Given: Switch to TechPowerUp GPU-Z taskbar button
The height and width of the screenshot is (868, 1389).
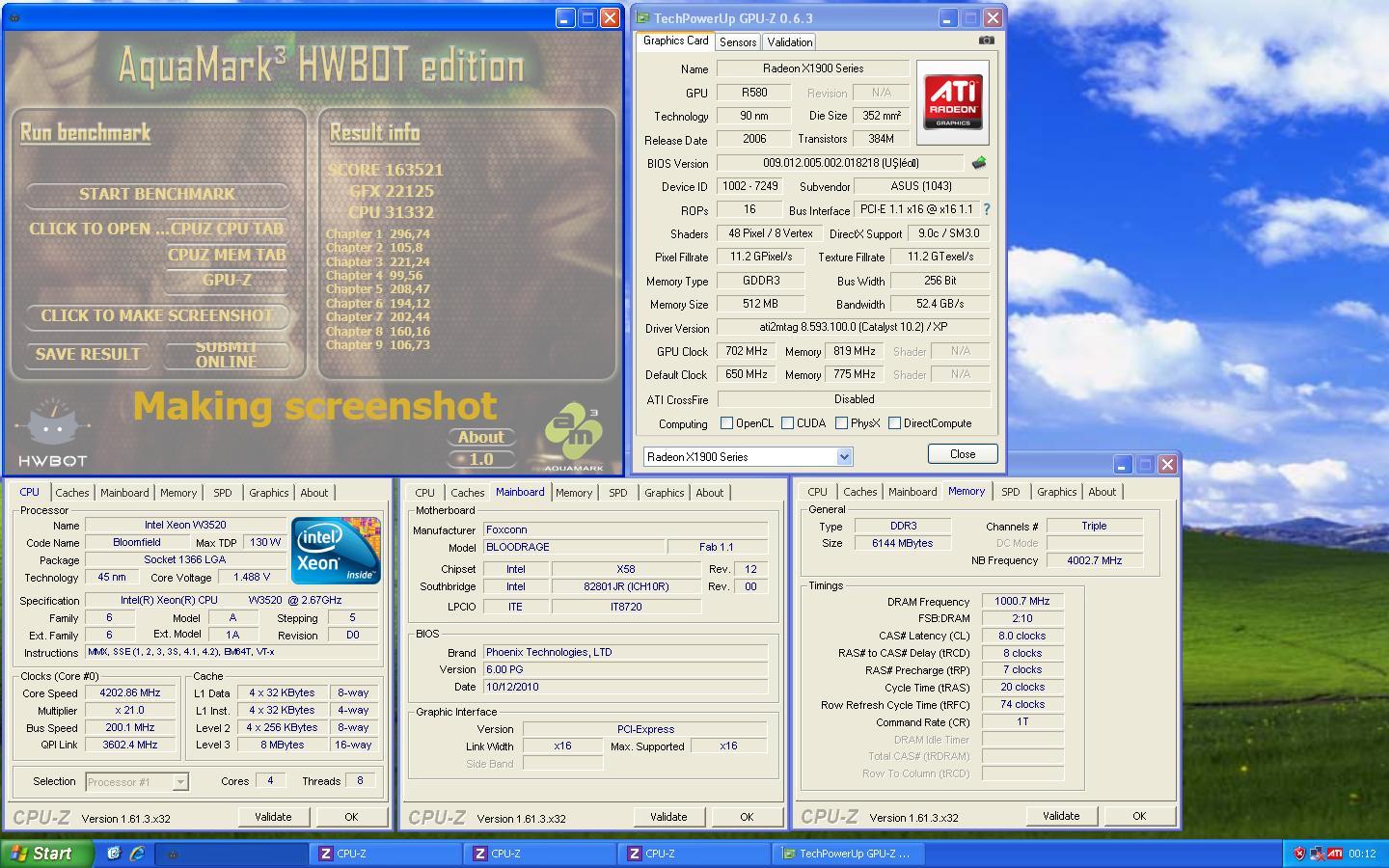Looking at the screenshot, I should pyautogui.click(x=849, y=854).
